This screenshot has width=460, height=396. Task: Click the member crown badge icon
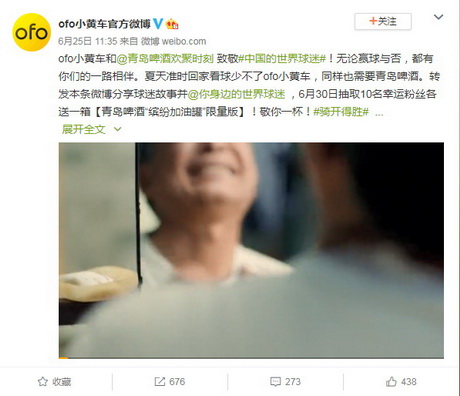(x=172, y=24)
